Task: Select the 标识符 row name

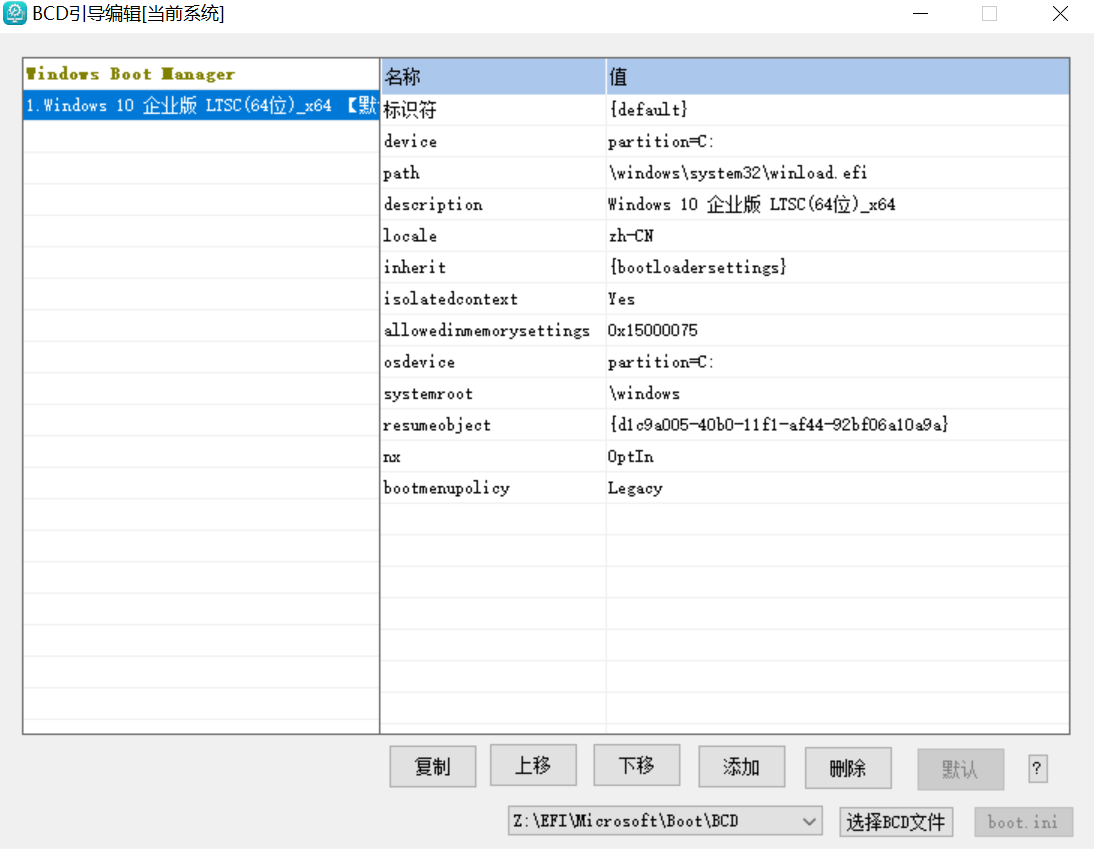Action: point(410,110)
